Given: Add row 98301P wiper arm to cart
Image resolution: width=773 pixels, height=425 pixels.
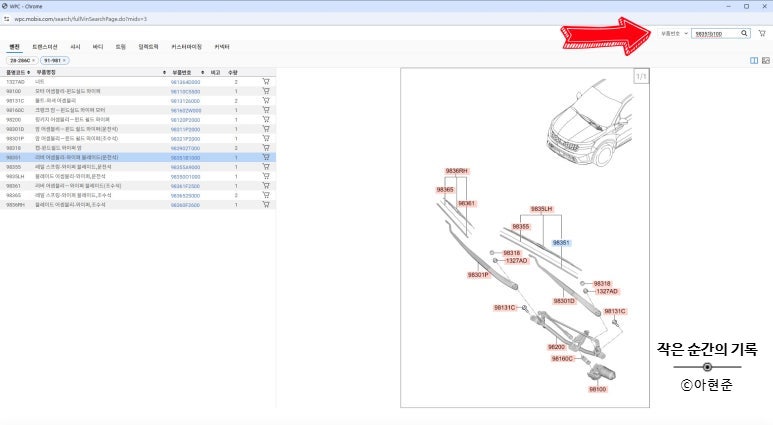Looking at the screenshot, I should coord(266,139).
